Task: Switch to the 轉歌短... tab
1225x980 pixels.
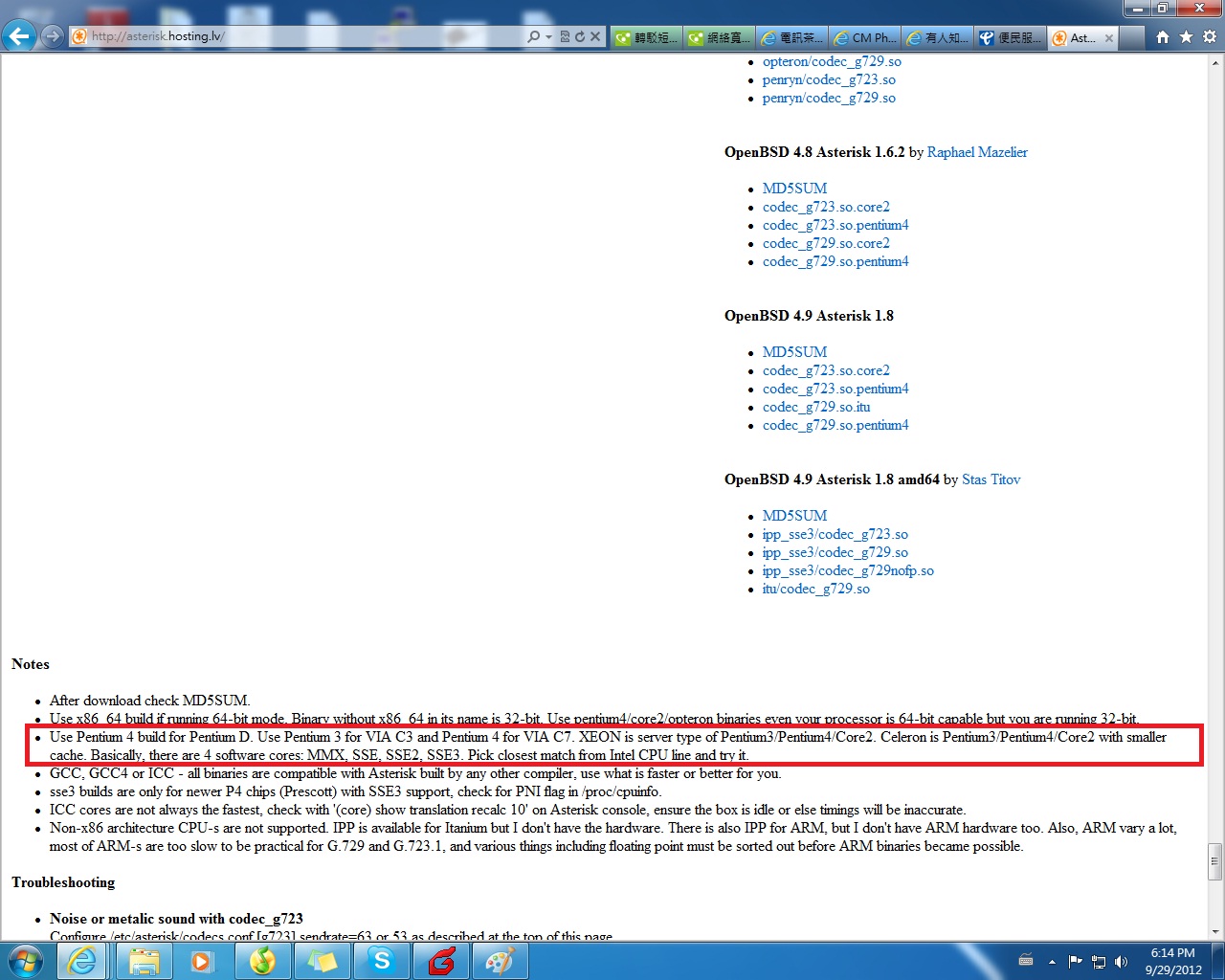Action: [646, 37]
